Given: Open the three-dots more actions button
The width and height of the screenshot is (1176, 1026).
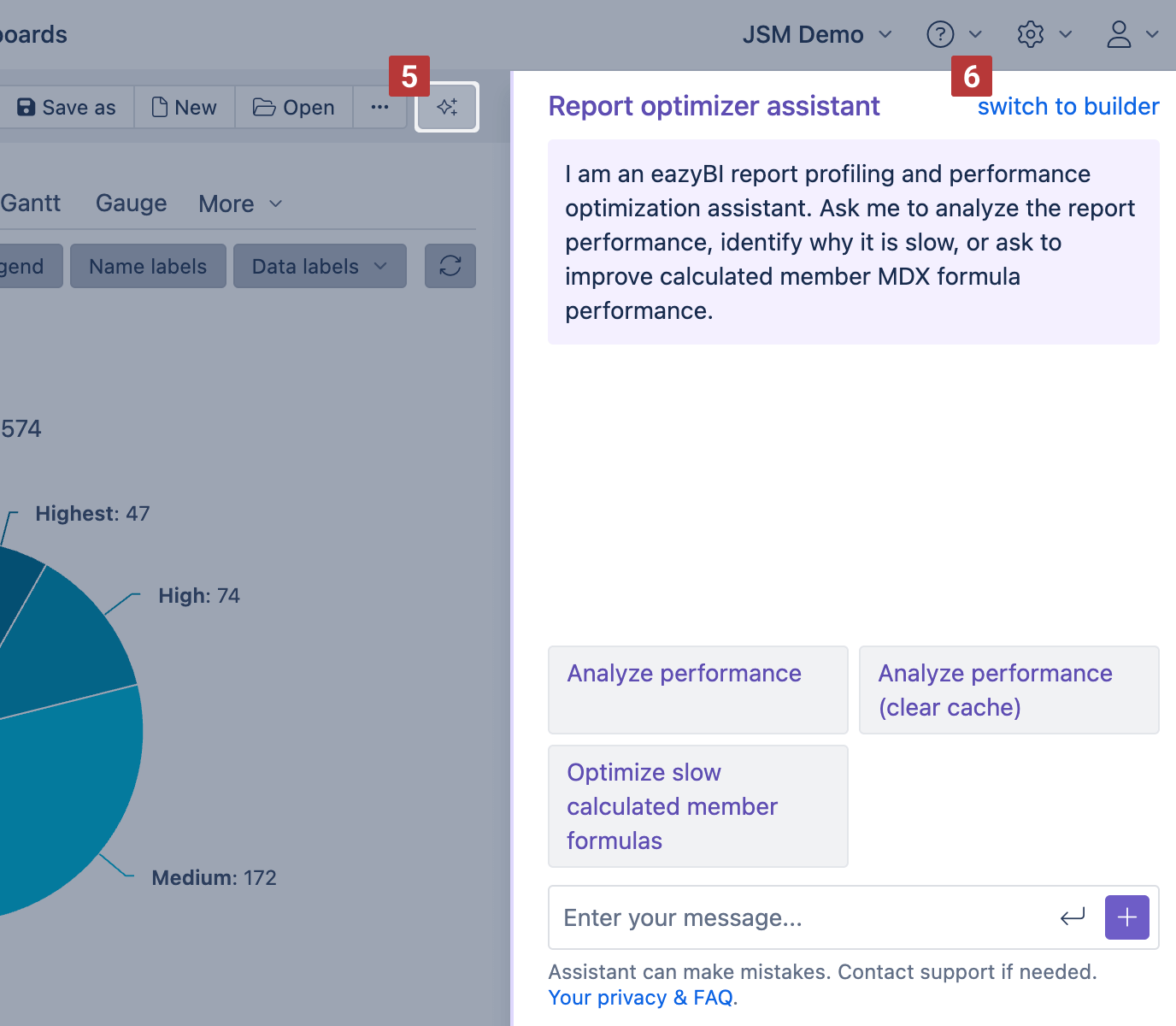Looking at the screenshot, I should (379, 107).
